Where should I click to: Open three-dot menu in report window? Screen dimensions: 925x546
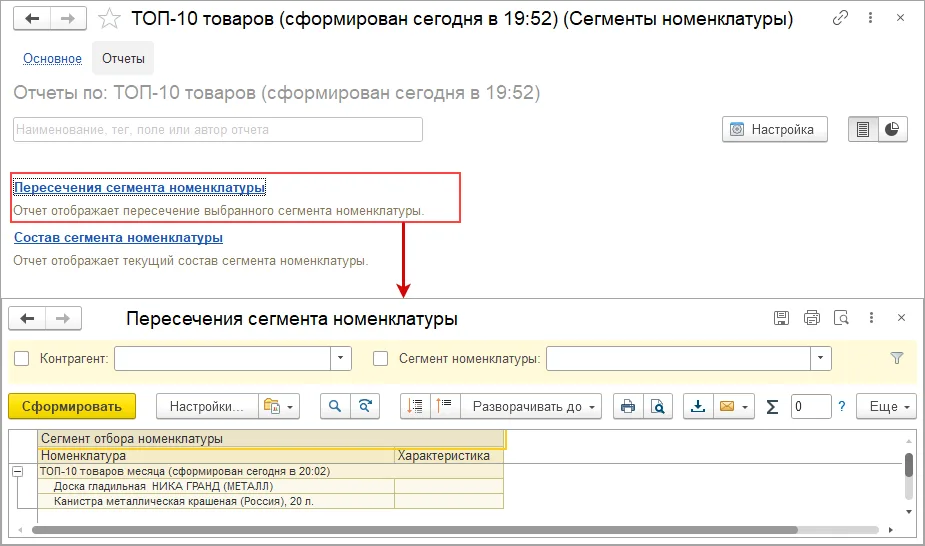pos(871,318)
